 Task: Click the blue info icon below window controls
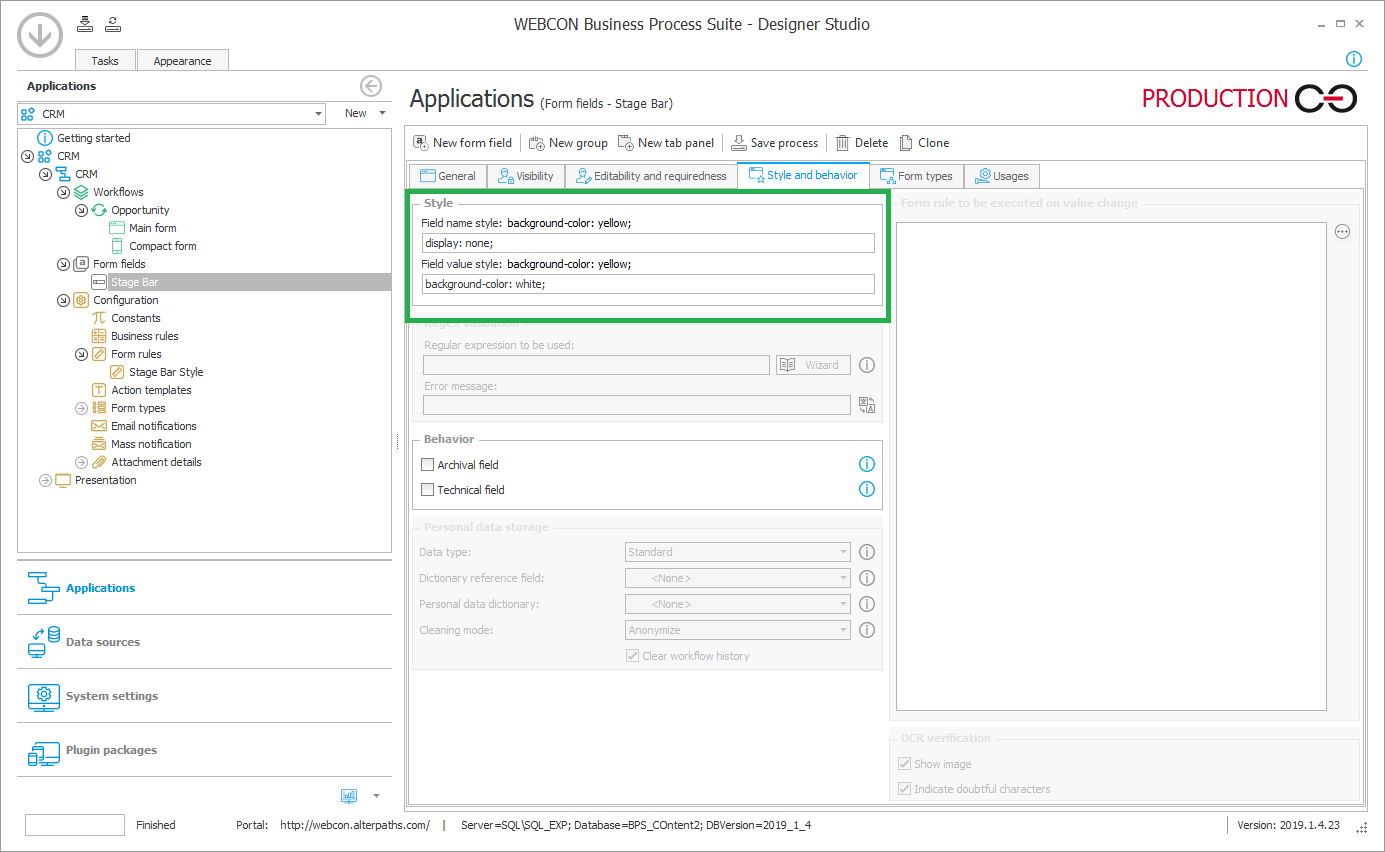1354,60
